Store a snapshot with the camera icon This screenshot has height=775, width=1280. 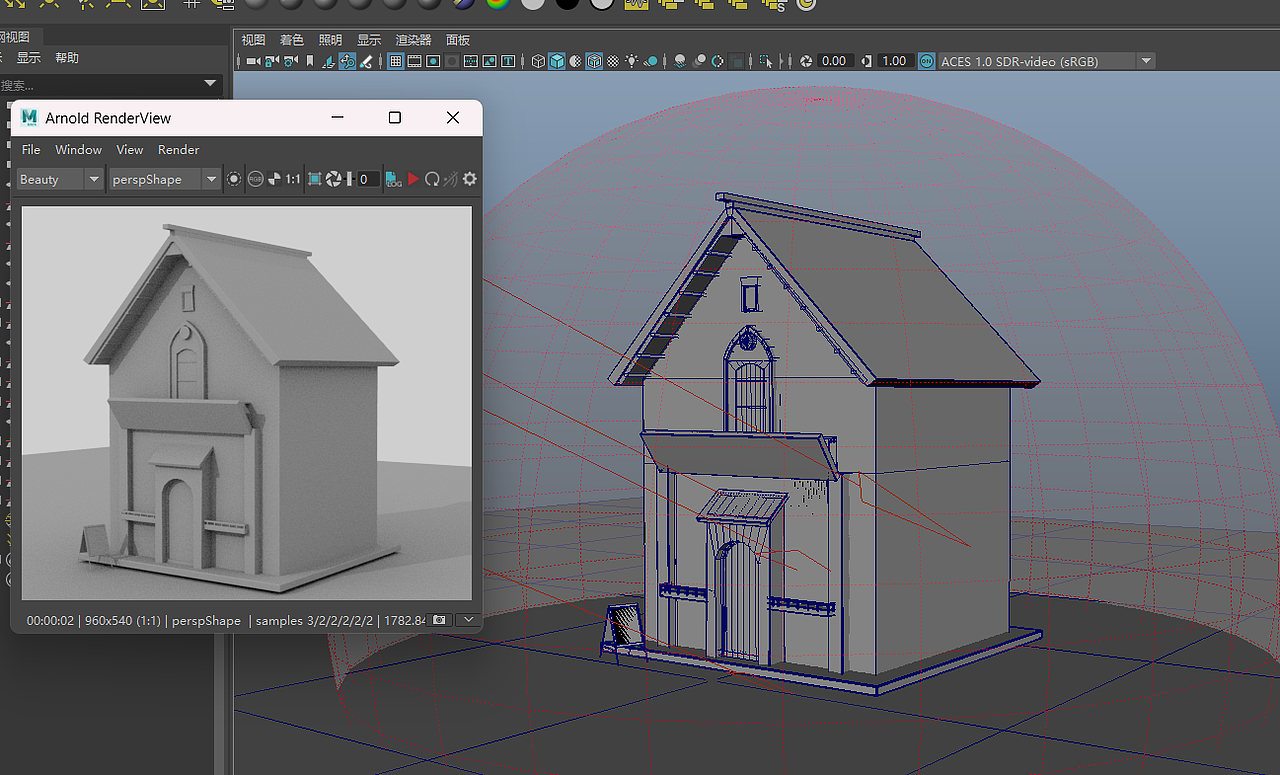[x=439, y=620]
